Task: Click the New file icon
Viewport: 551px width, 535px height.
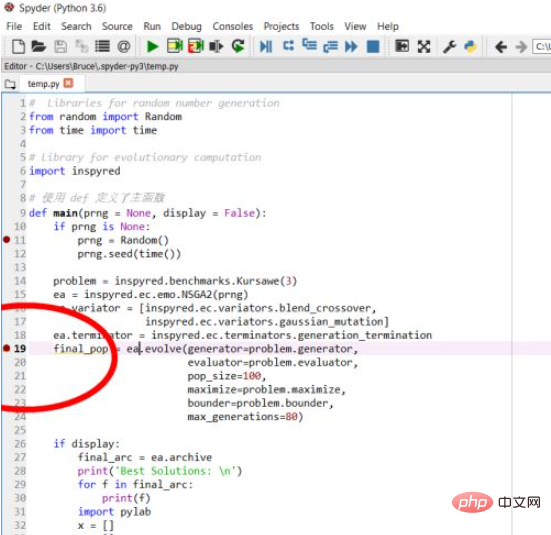Action: coord(18,46)
